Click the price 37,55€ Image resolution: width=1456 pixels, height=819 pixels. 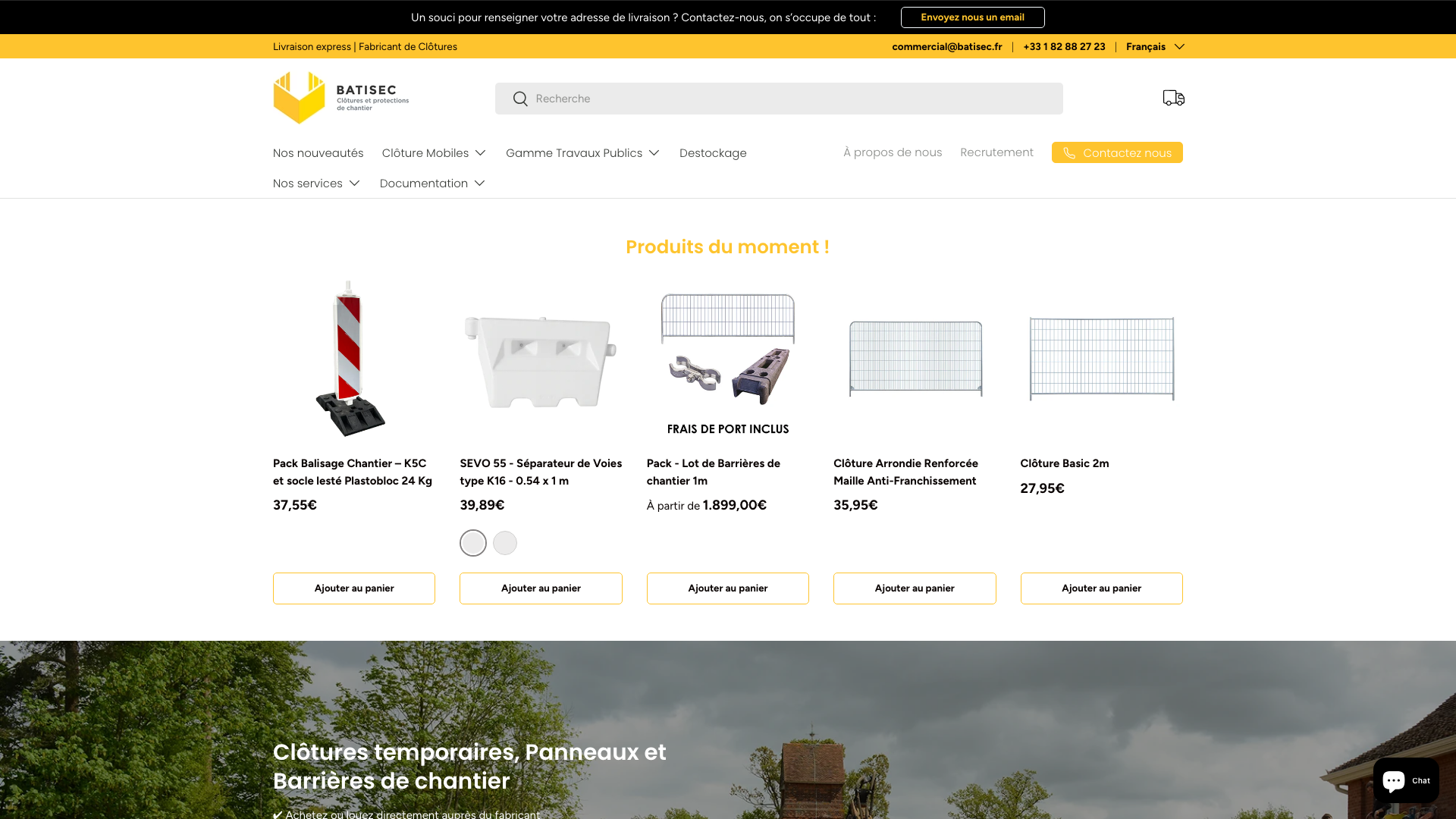[295, 505]
